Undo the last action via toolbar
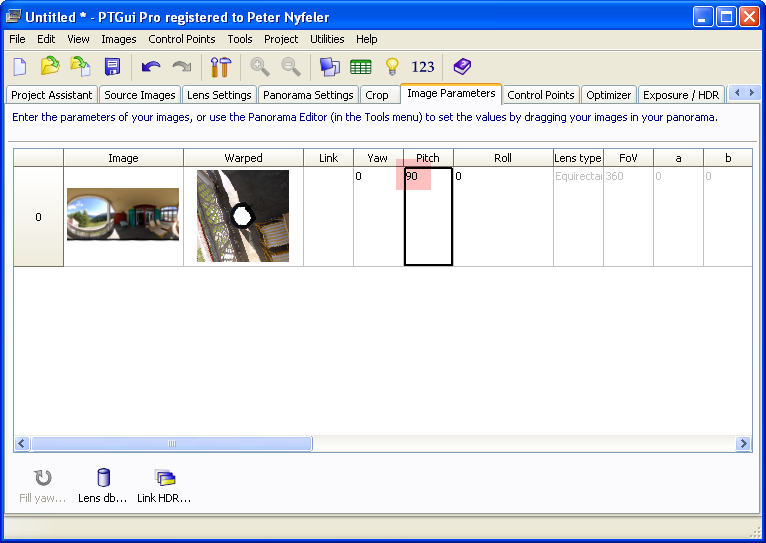 tap(151, 67)
